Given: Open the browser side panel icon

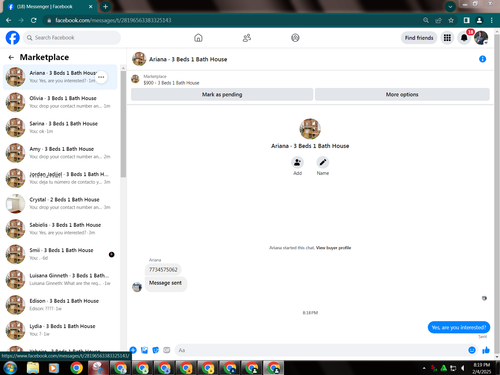Looking at the screenshot, I should [x=466, y=20].
